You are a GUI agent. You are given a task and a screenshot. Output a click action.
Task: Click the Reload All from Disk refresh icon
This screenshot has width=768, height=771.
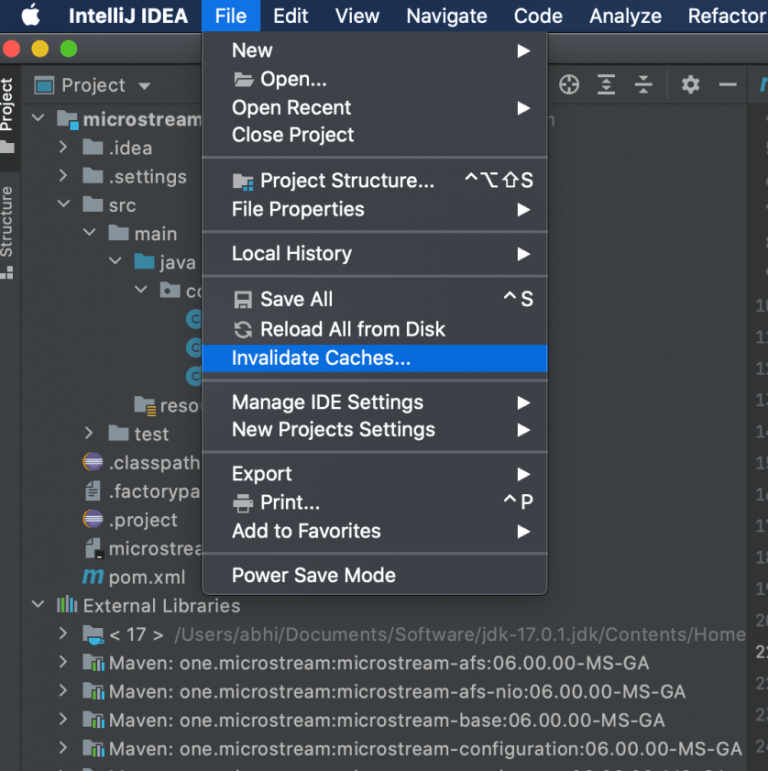pos(243,329)
